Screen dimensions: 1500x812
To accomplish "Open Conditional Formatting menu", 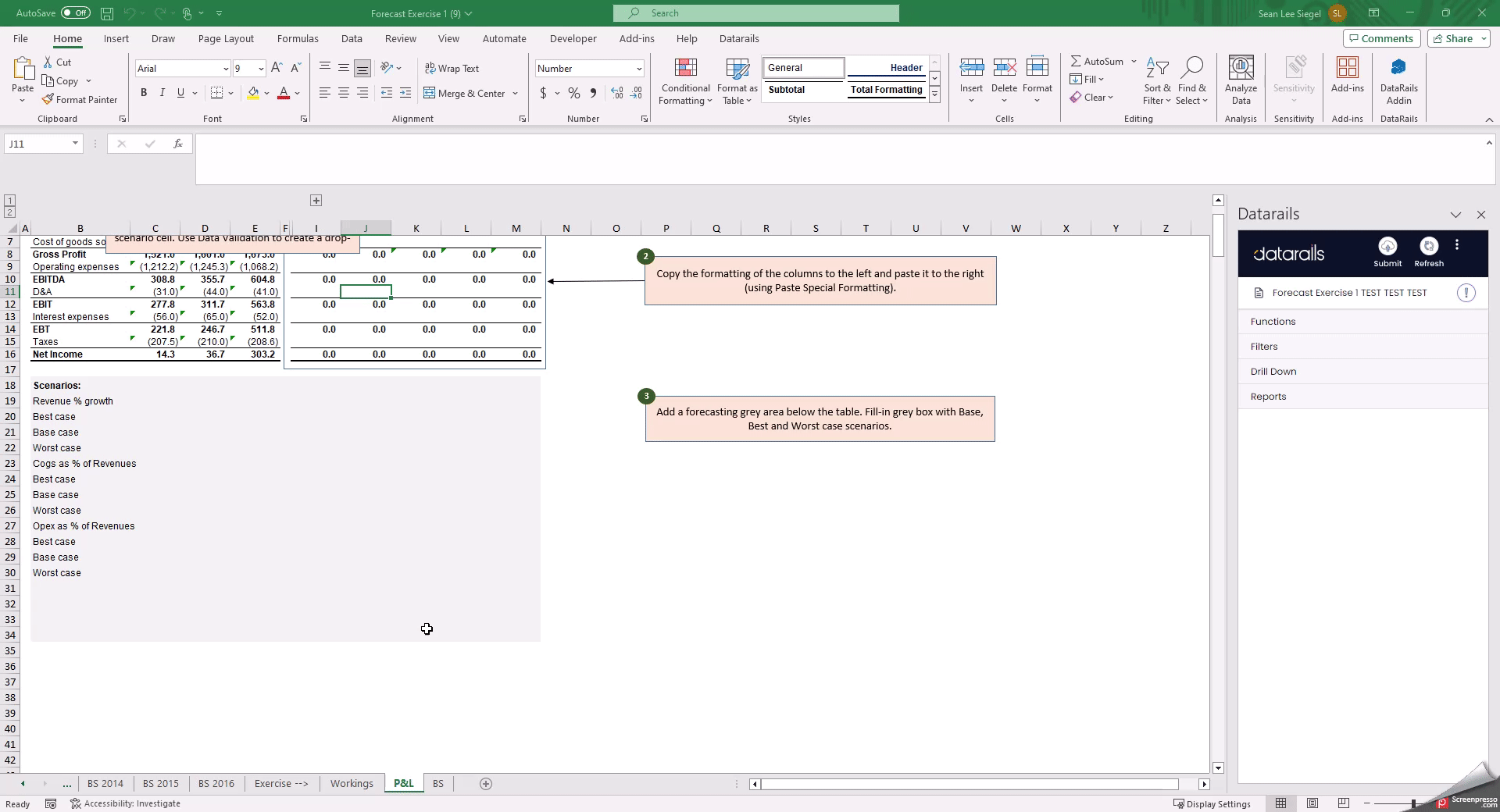I will 685,81.
